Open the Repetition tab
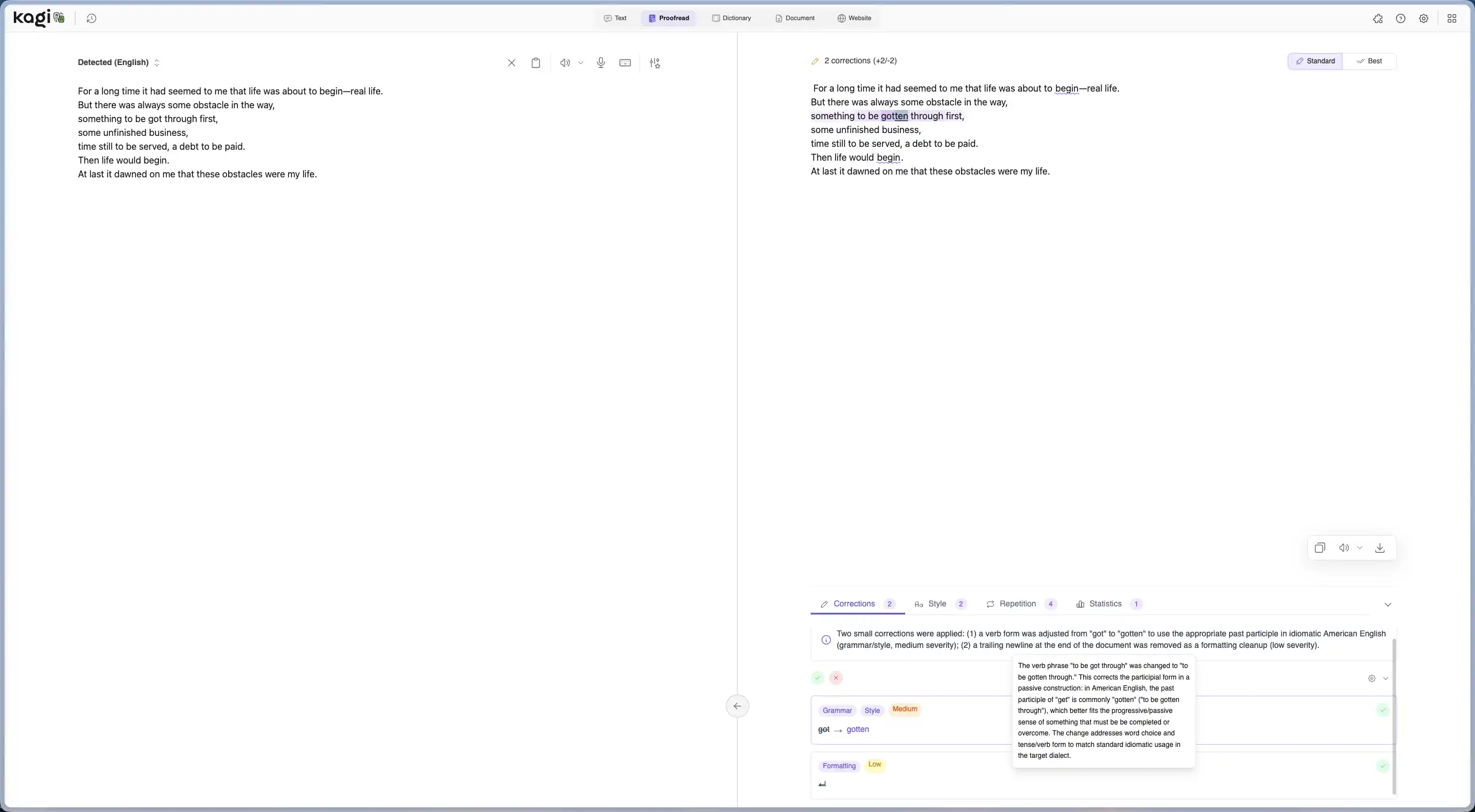Screen dimensions: 1475x812 1017,604
